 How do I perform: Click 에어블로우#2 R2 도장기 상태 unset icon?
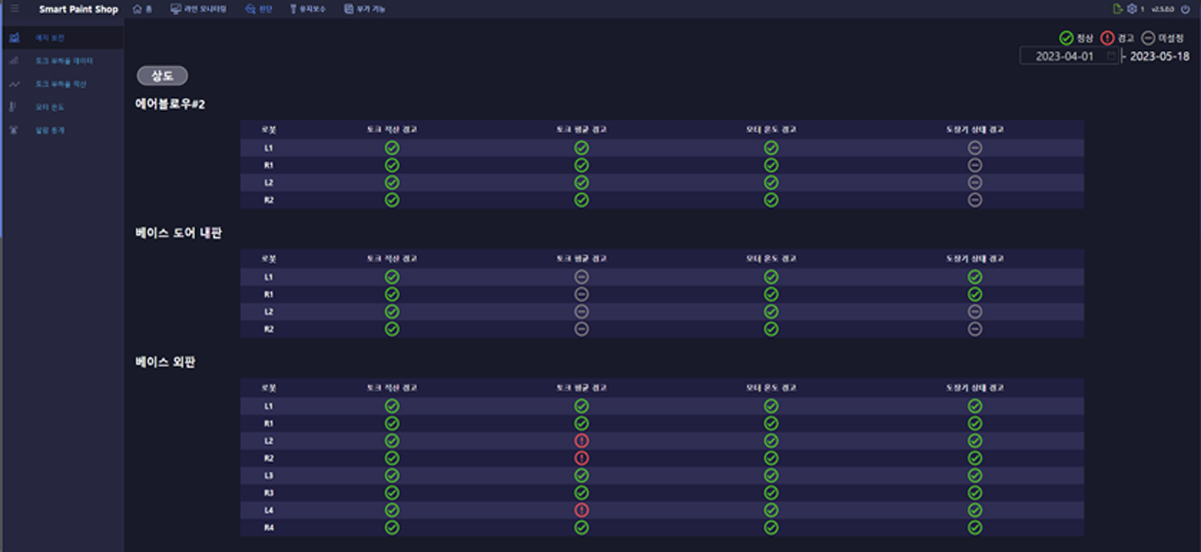975,200
